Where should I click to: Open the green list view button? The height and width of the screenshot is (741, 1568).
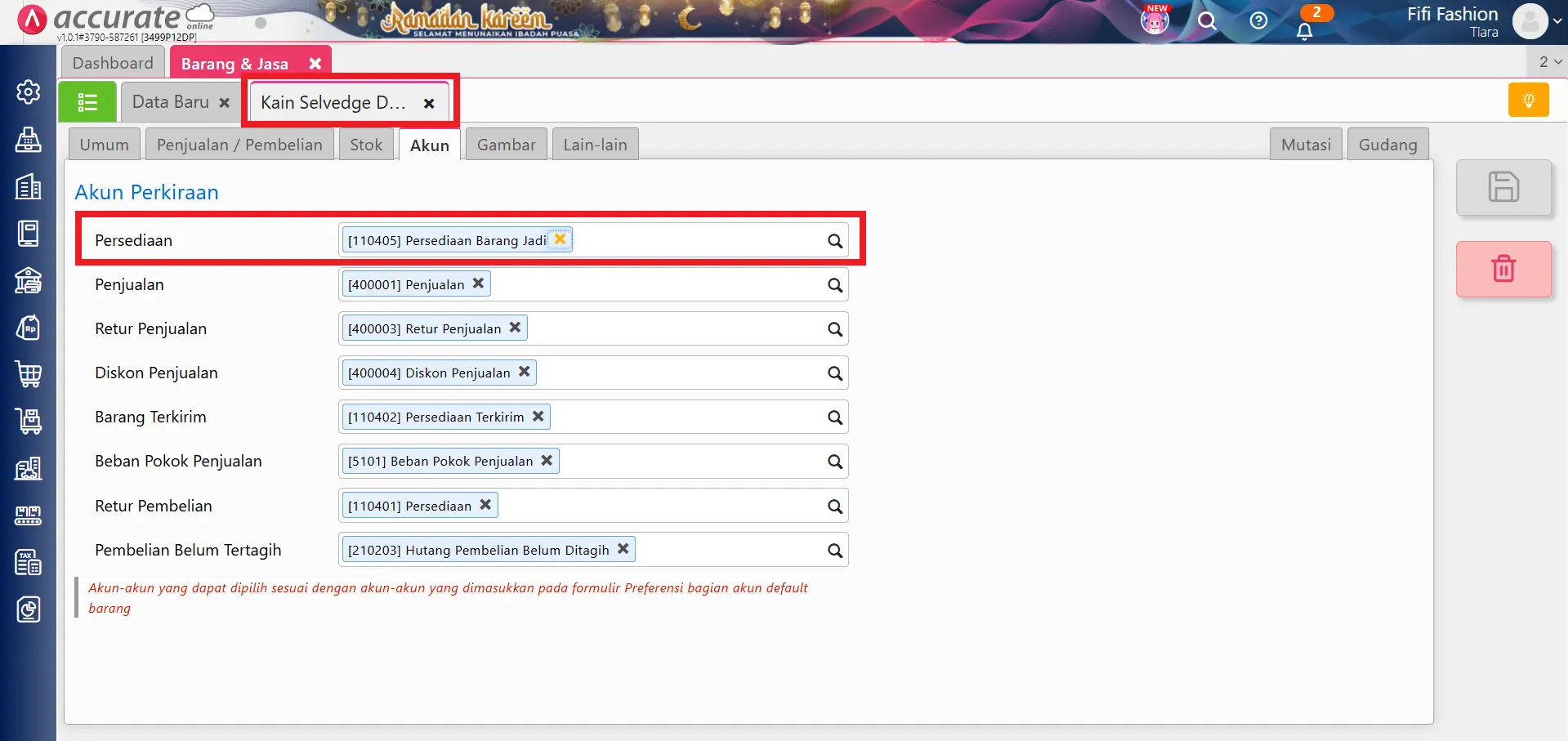[x=87, y=102]
